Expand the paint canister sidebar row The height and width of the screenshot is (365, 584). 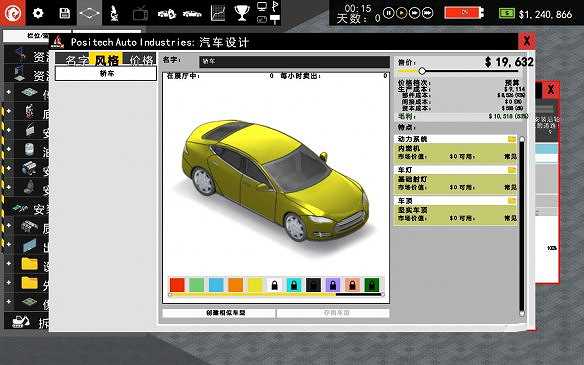[9, 149]
